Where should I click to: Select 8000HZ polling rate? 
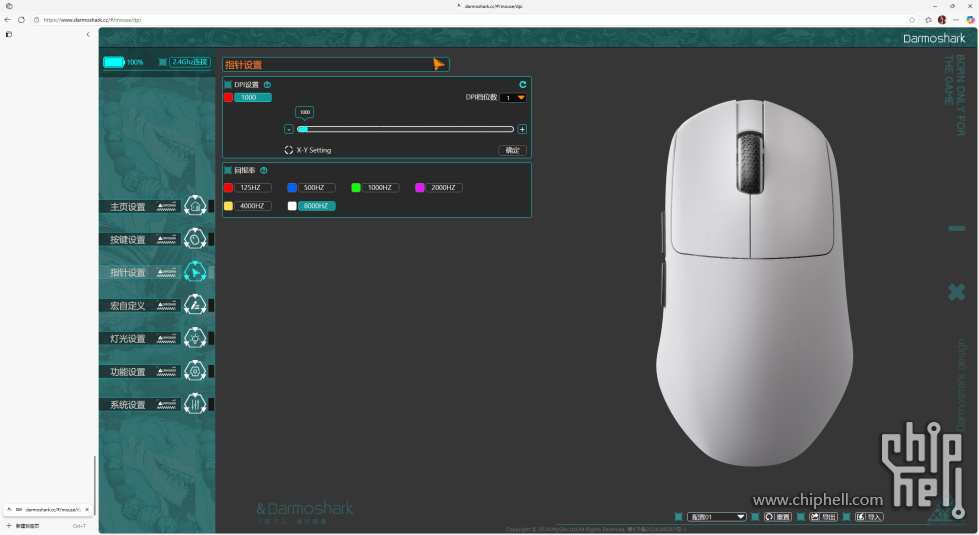(x=317, y=206)
